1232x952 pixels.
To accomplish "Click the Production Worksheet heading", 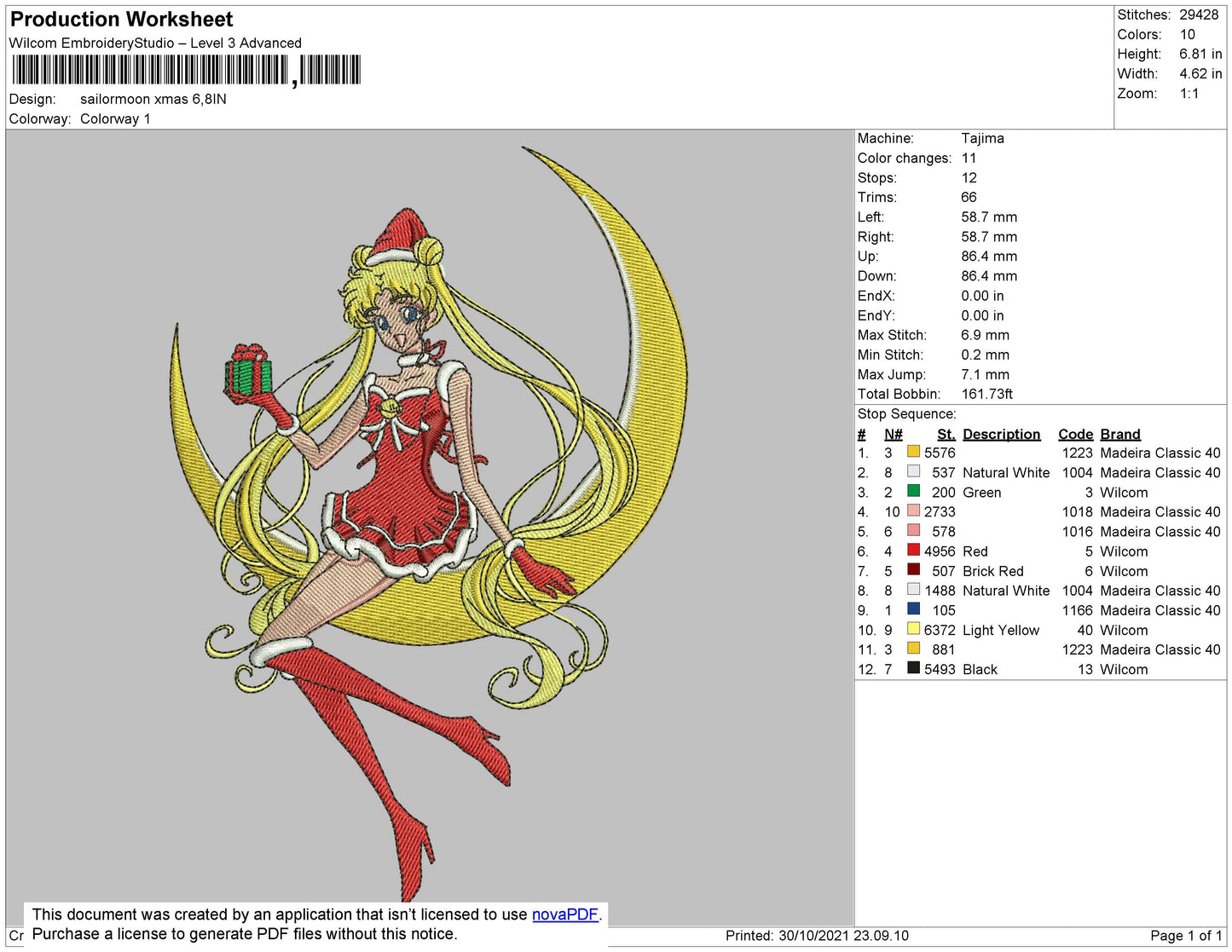I will point(121,20).
